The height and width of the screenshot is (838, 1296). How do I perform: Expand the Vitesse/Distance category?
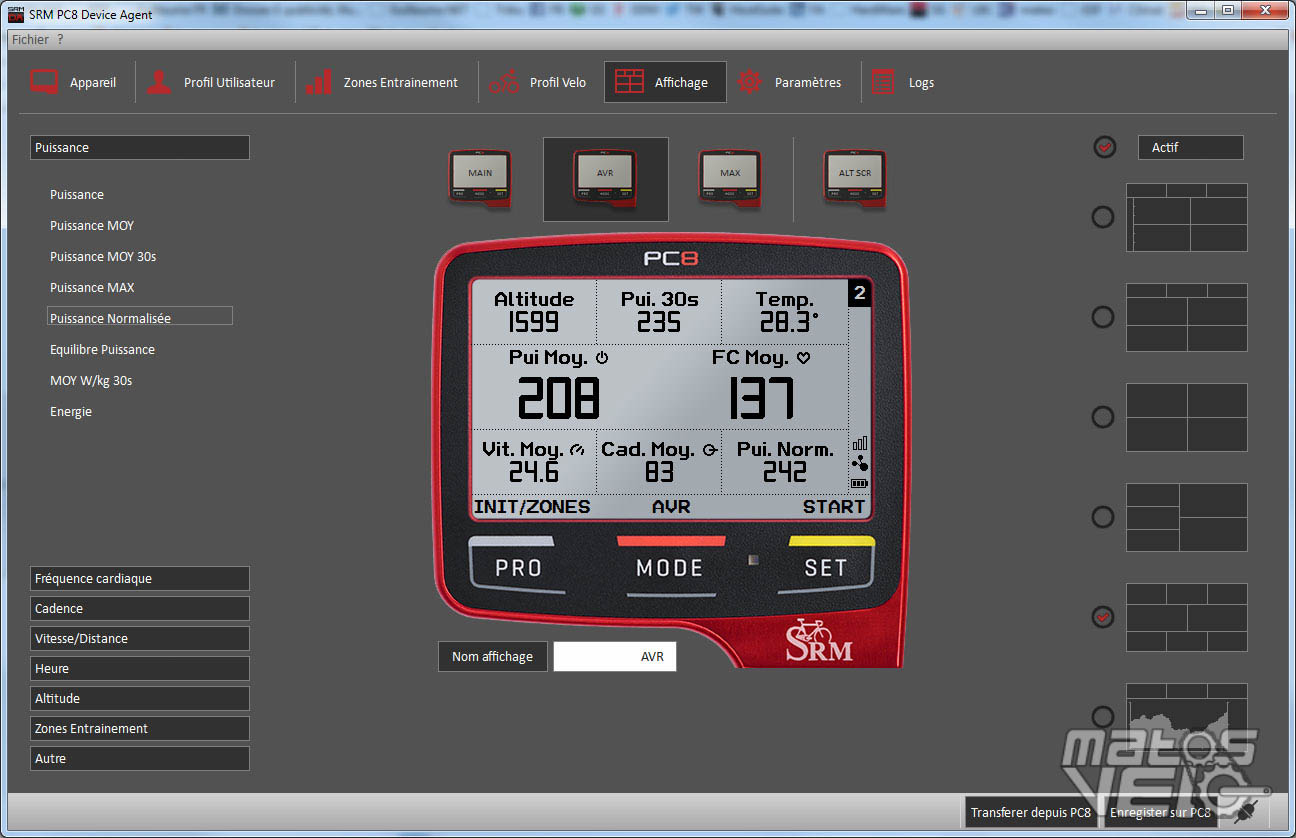(x=140, y=638)
